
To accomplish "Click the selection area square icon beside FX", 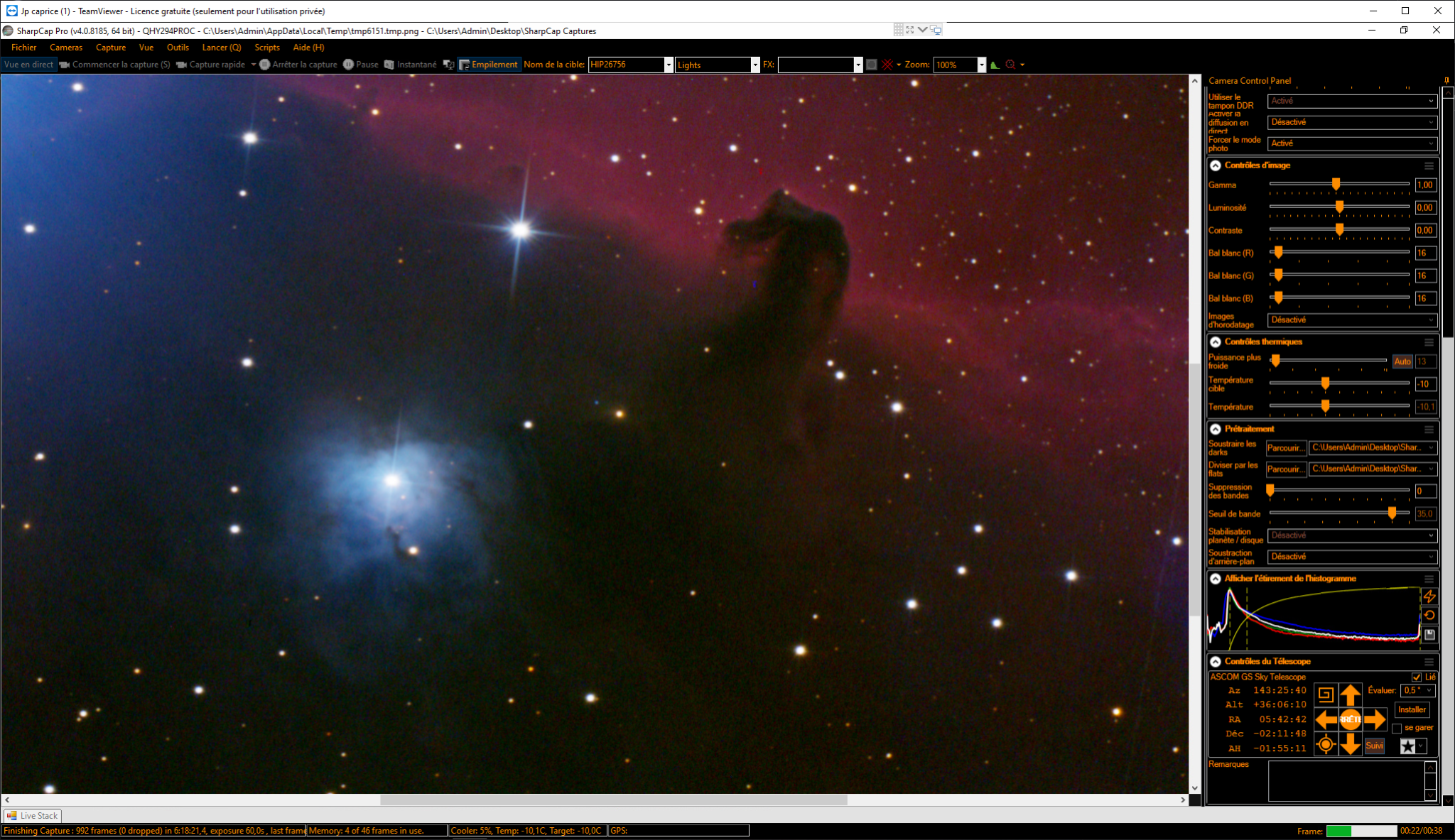I will tap(872, 65).
